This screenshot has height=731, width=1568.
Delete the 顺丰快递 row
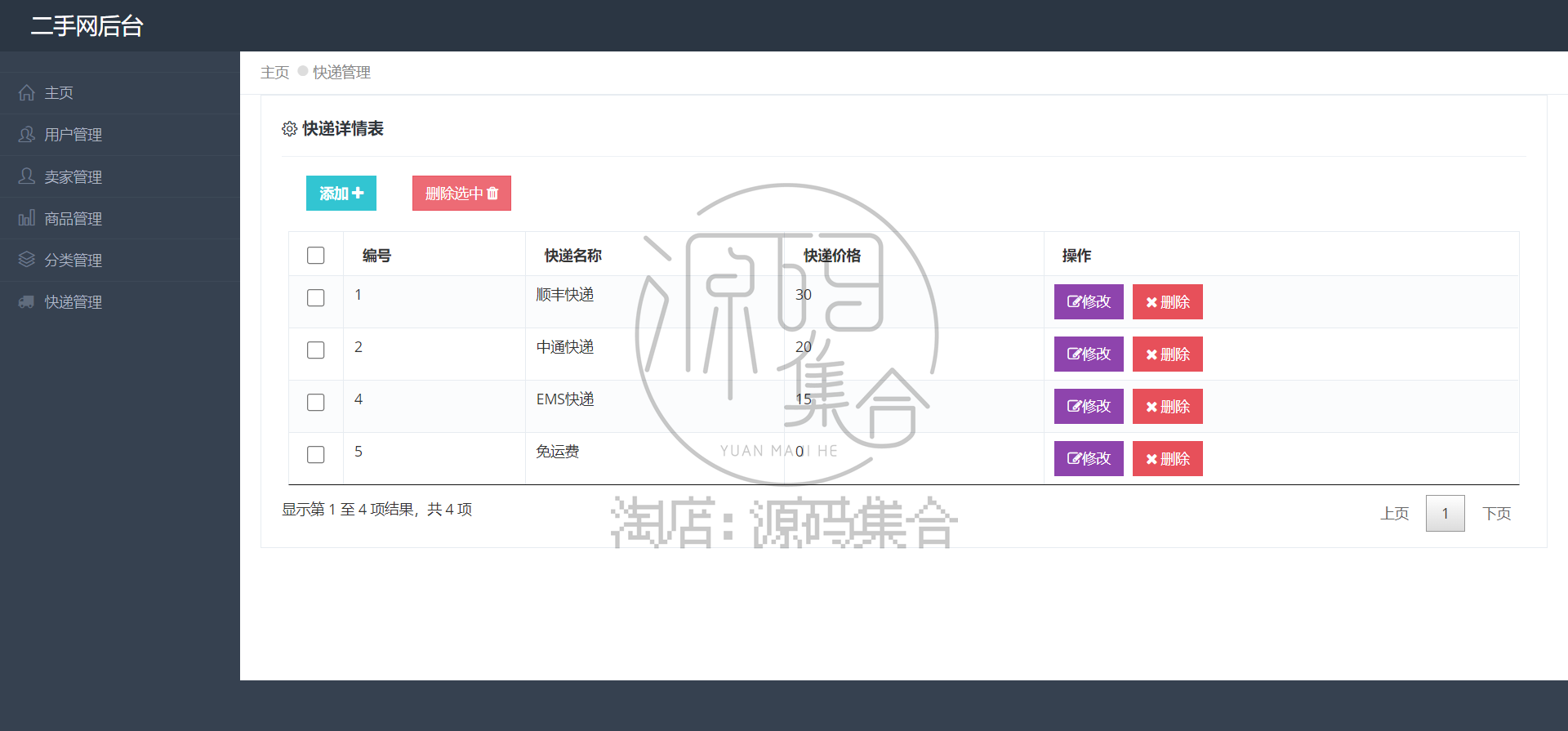pyautogui.click(x=1168, y=302)
